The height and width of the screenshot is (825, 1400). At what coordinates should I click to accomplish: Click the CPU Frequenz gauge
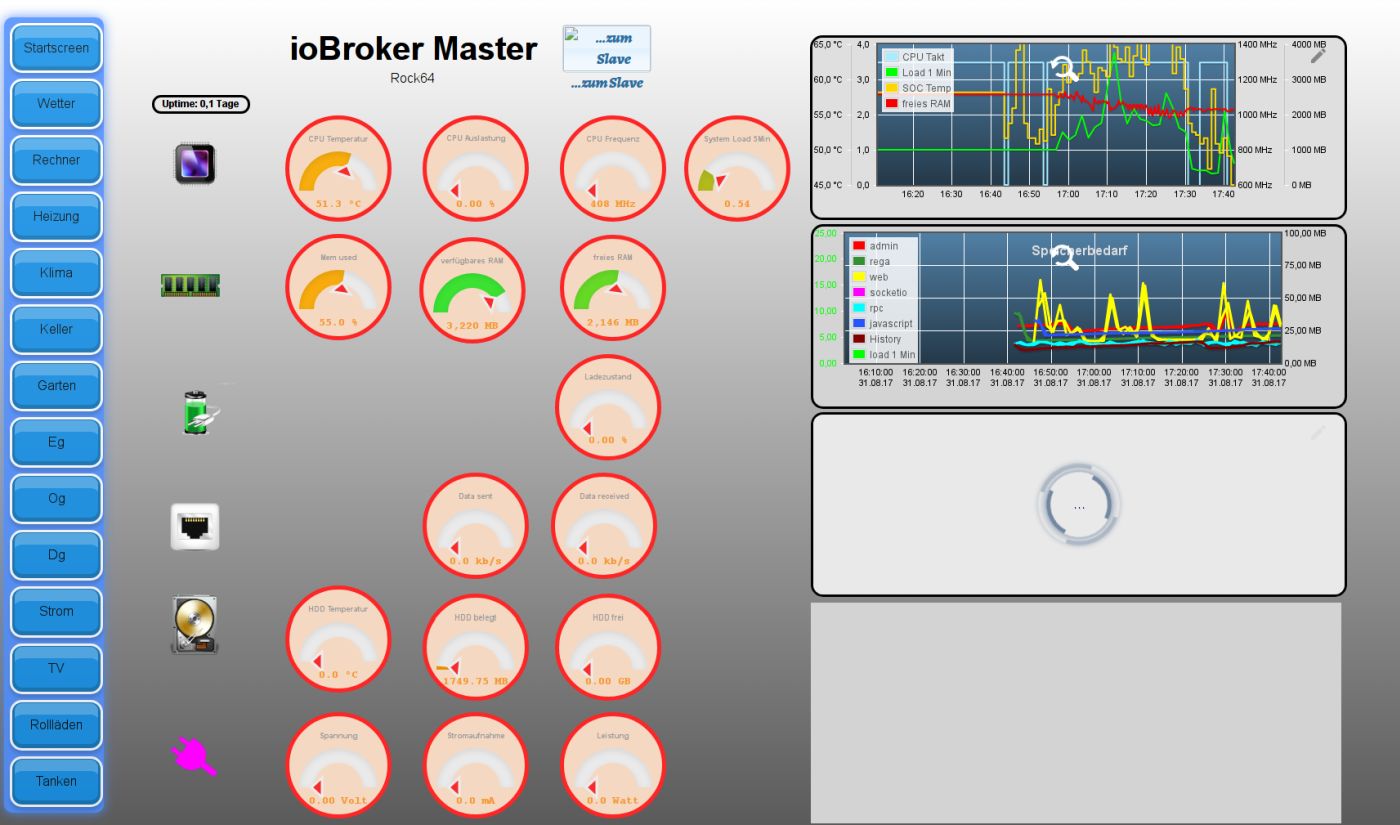(x=612, y=169)
